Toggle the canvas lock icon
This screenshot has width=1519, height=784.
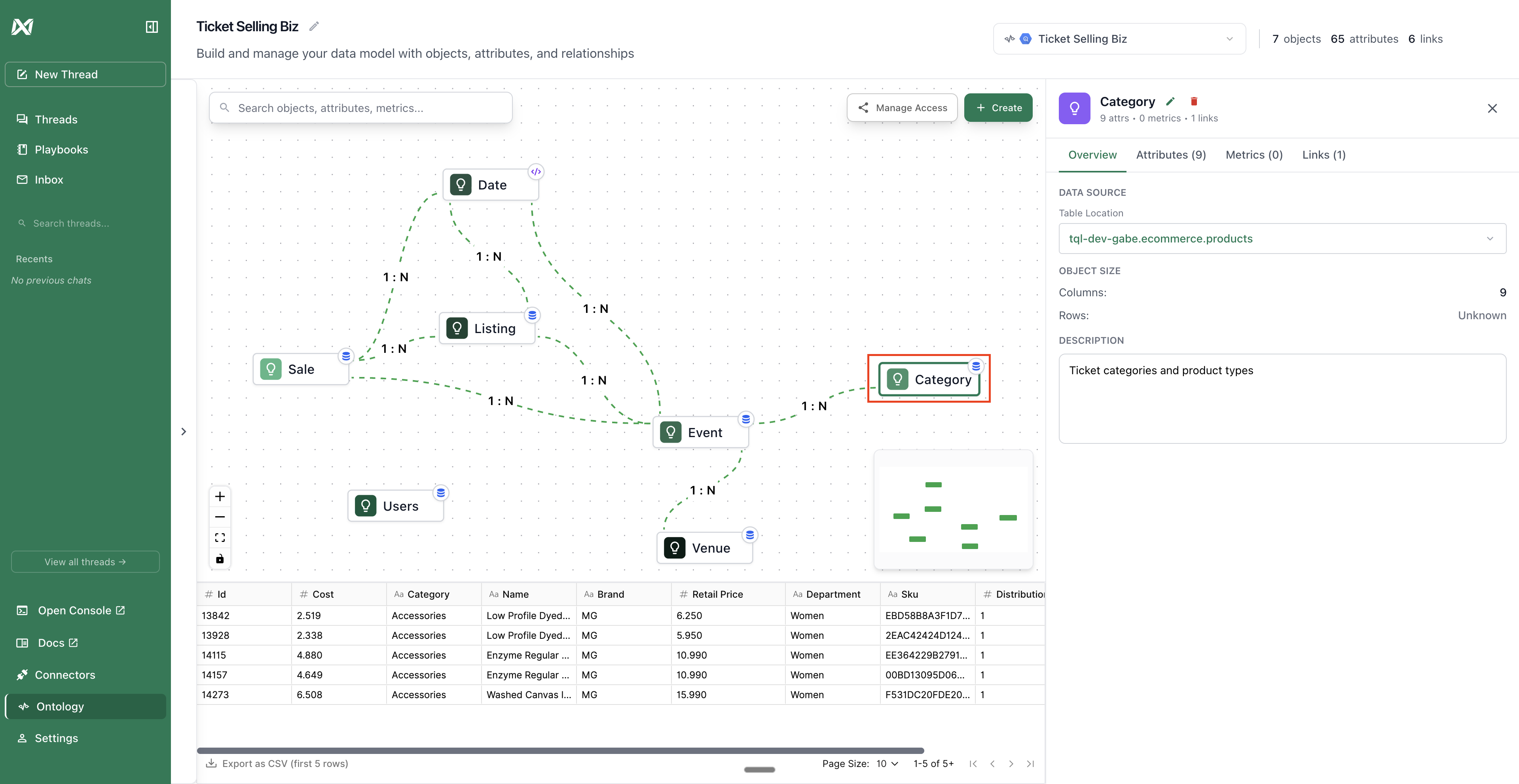220,559
